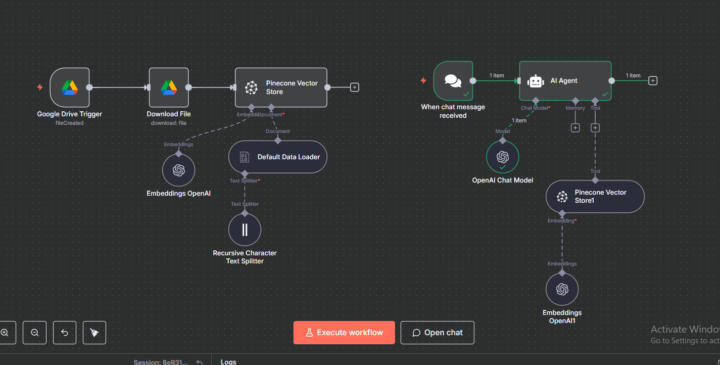Viewport: 720px width, 365px height.
Task: Click the tidy up workflow button
Action: pos(94,332)
